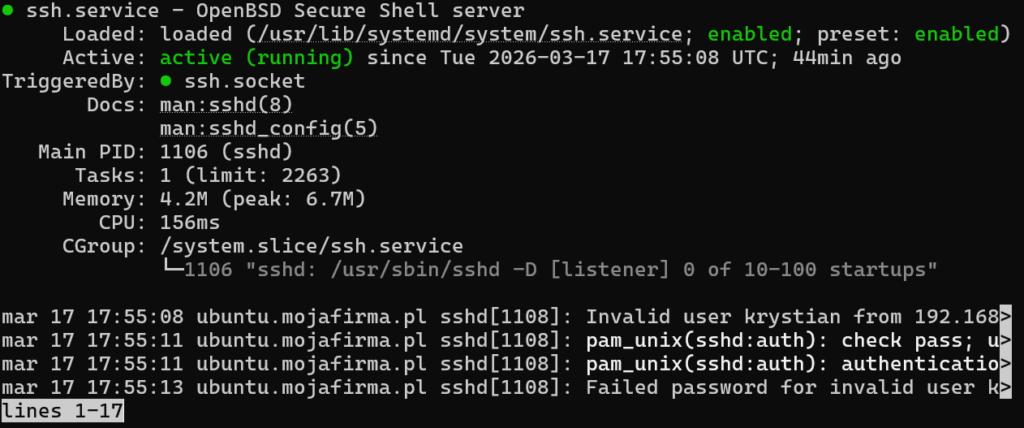
Task: Click the green status dot before ssh.service
Action: pyautogui.click(x=8, y=12)
